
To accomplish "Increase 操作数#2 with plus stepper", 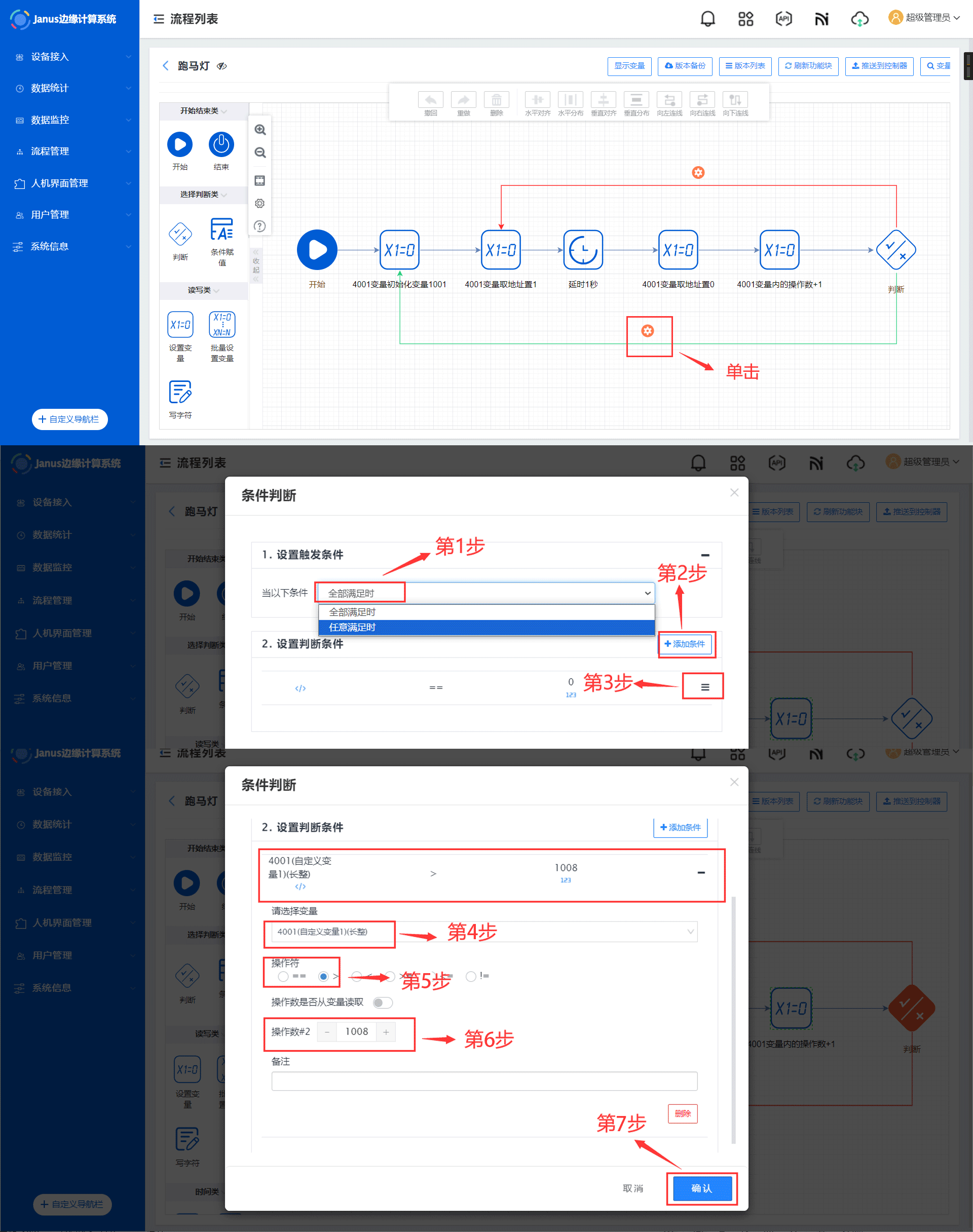I will click(386, 1031).
